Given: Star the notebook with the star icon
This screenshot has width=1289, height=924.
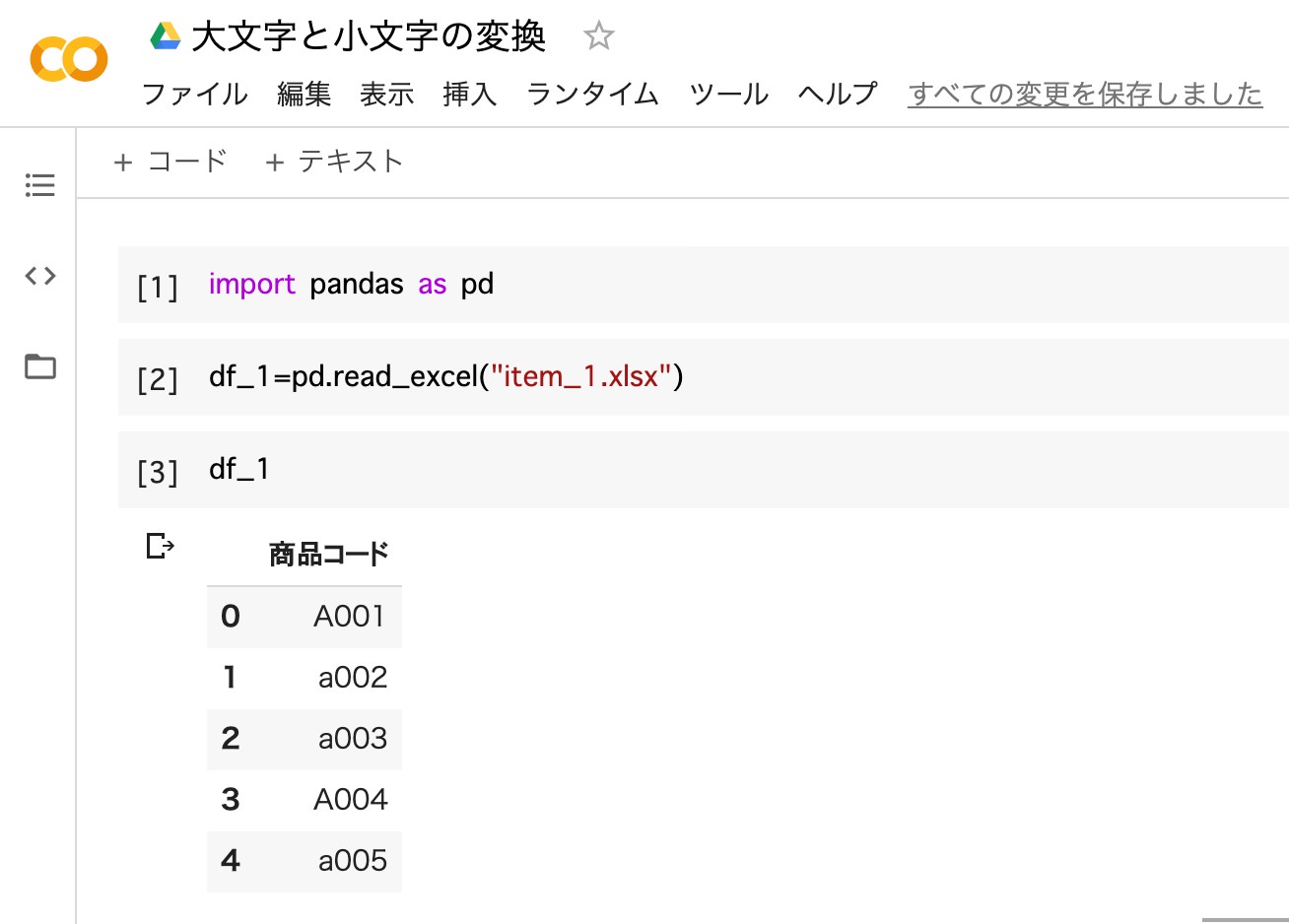Looking at the screenshot, I should 598,36.
